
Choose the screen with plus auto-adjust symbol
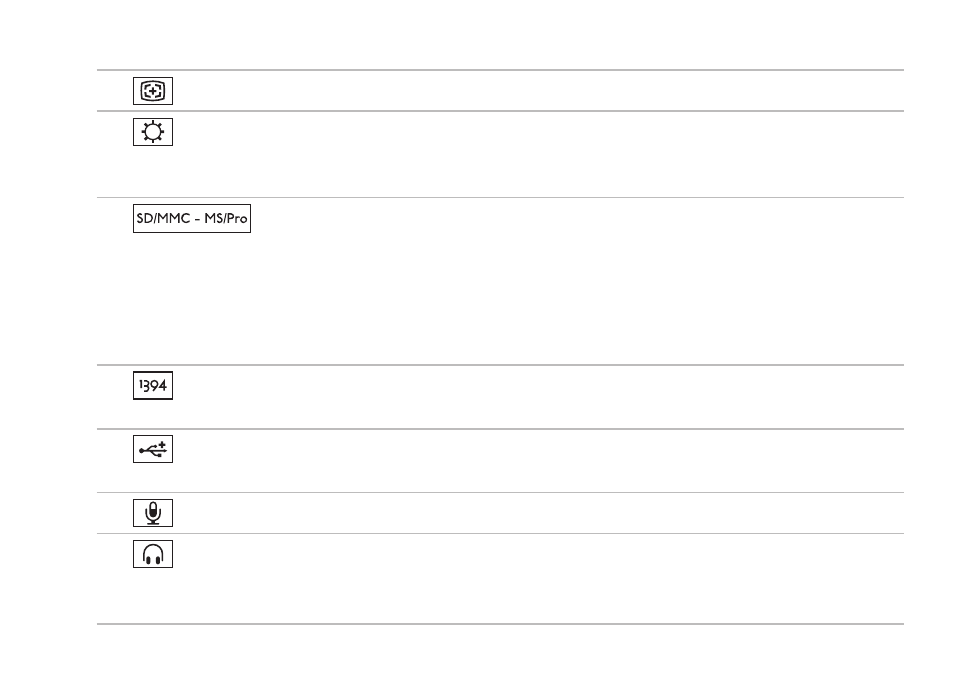pos(153,91)
